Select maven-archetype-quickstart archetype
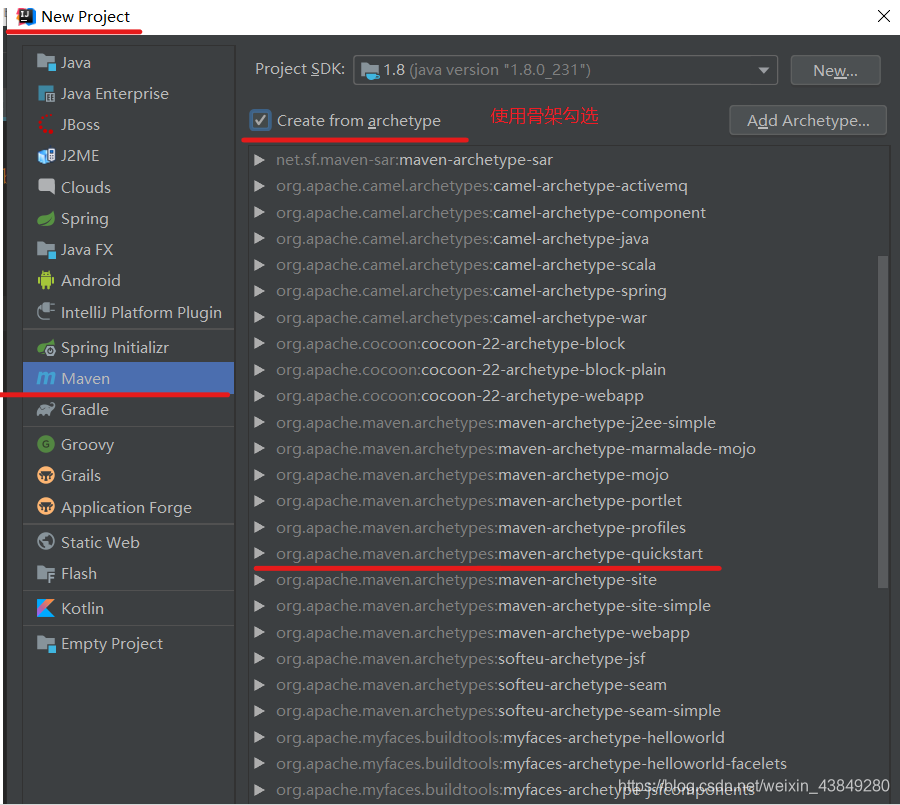This screenshot has height=805, width=900. pos(489,554)
